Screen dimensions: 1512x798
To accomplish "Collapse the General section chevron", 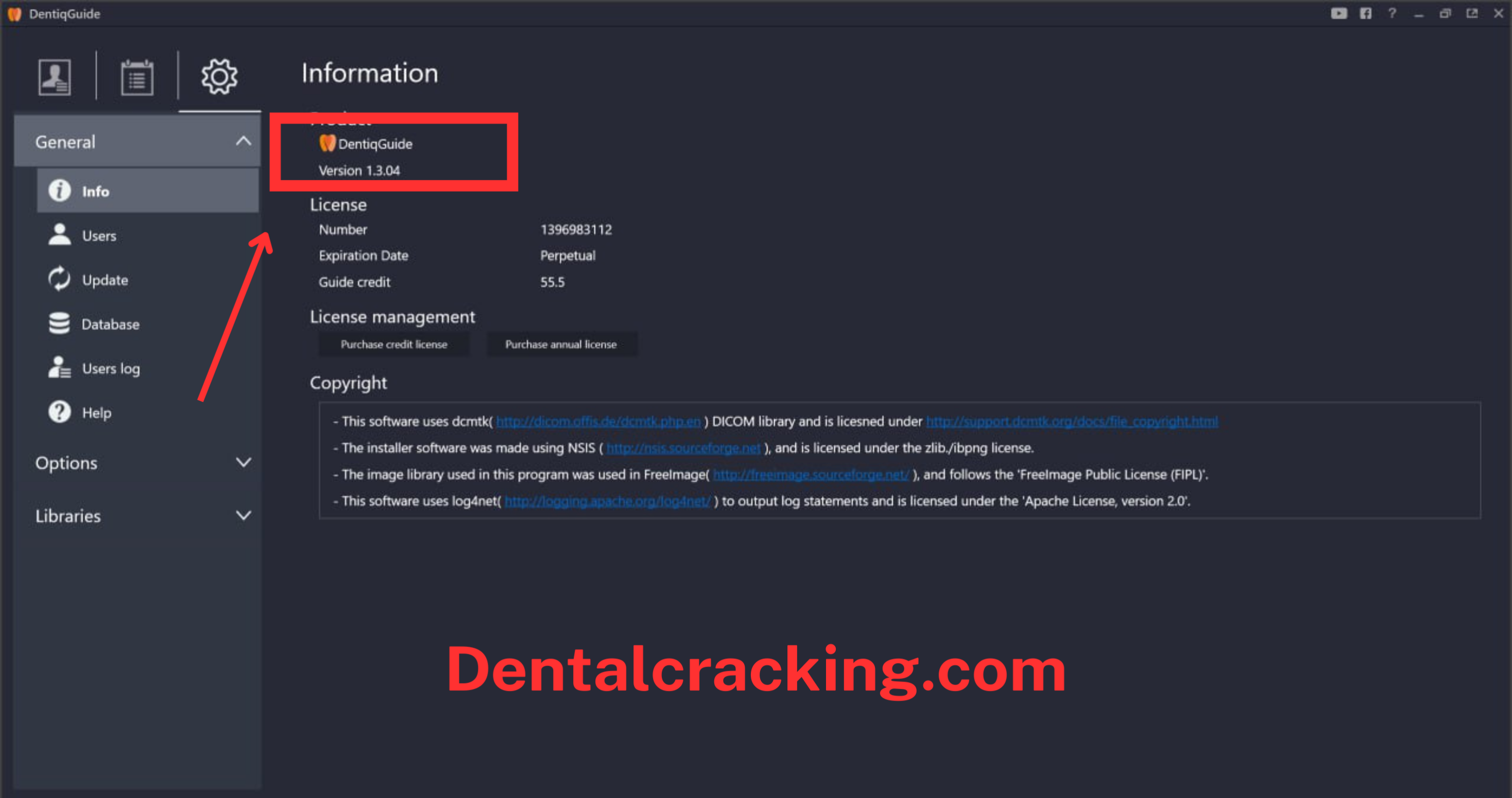I will tap(243, 141).
